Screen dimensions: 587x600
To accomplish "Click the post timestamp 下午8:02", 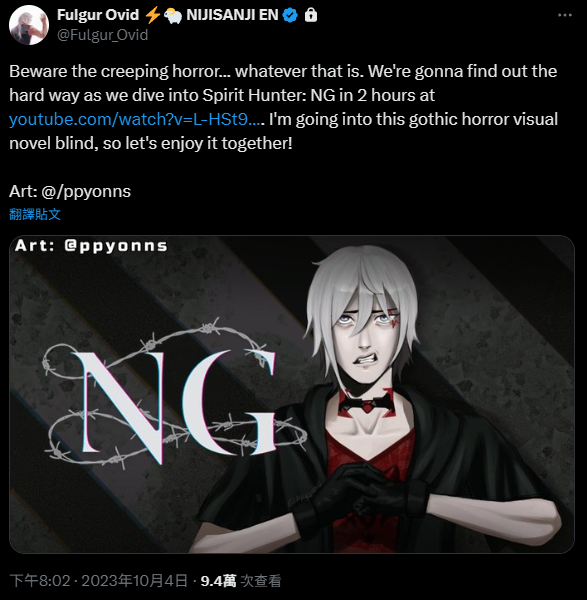I will coord(40,581).
